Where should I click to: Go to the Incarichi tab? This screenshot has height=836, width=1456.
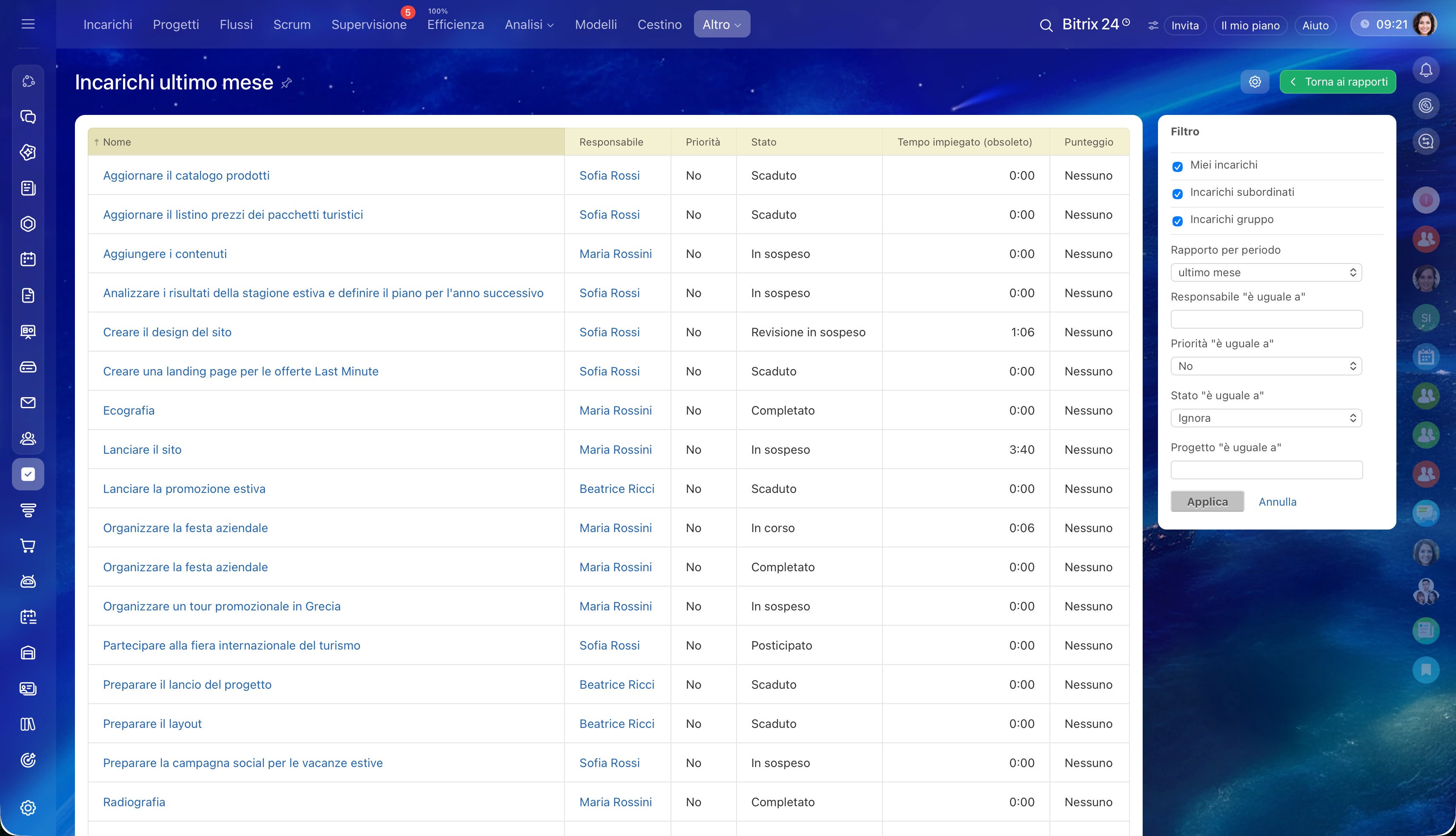108,24
